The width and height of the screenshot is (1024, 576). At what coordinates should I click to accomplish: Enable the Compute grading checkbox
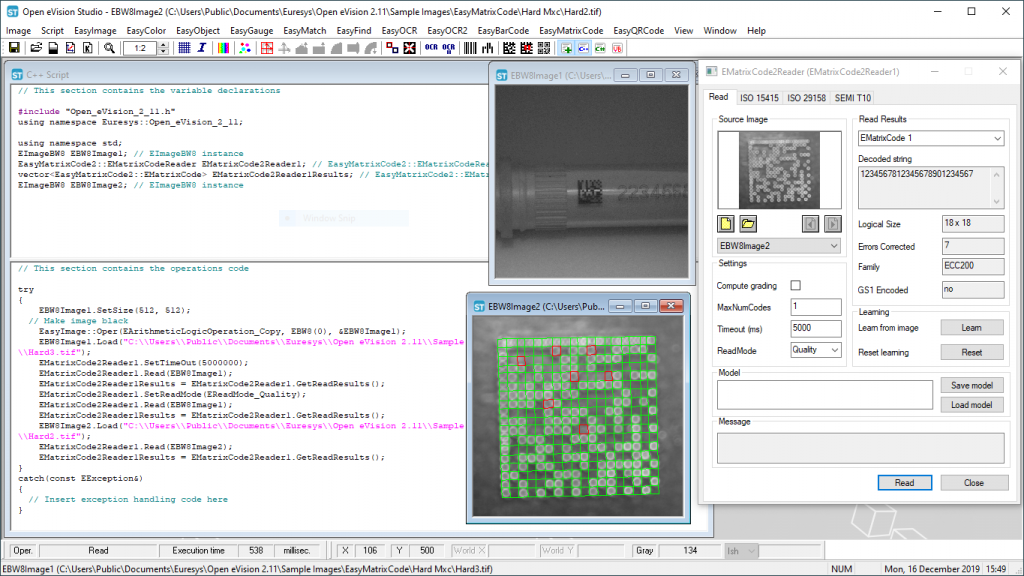tap(795, 285)
